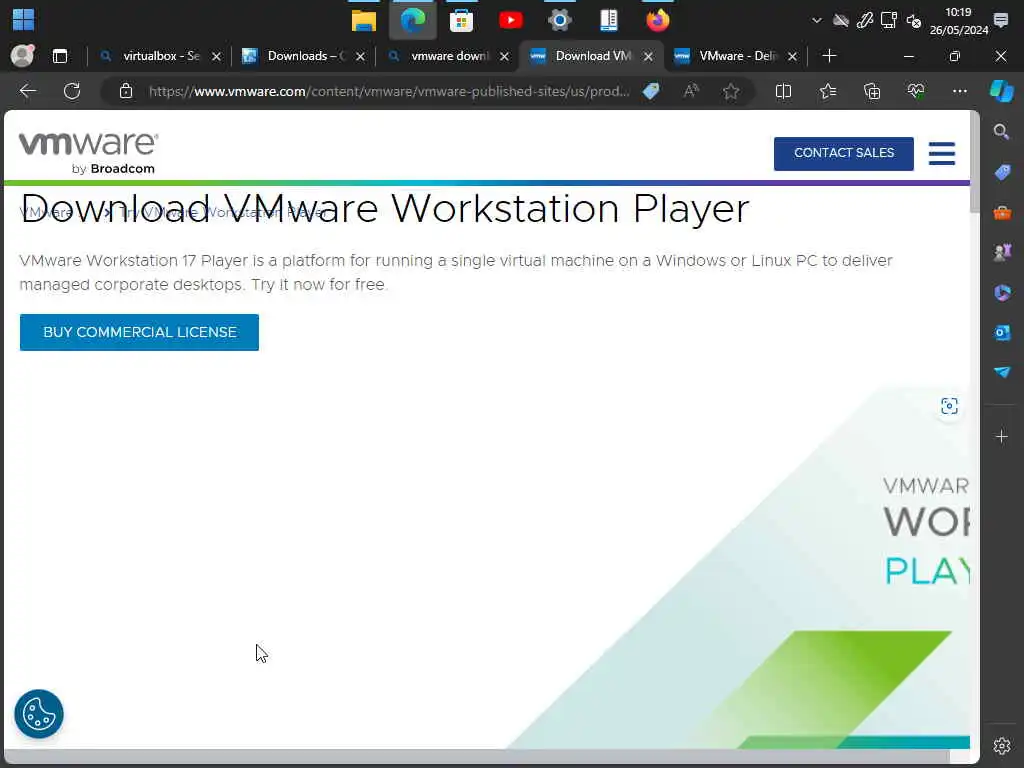View site information lock icon
Screen dimensions: 1024x768
coord(126,91)
